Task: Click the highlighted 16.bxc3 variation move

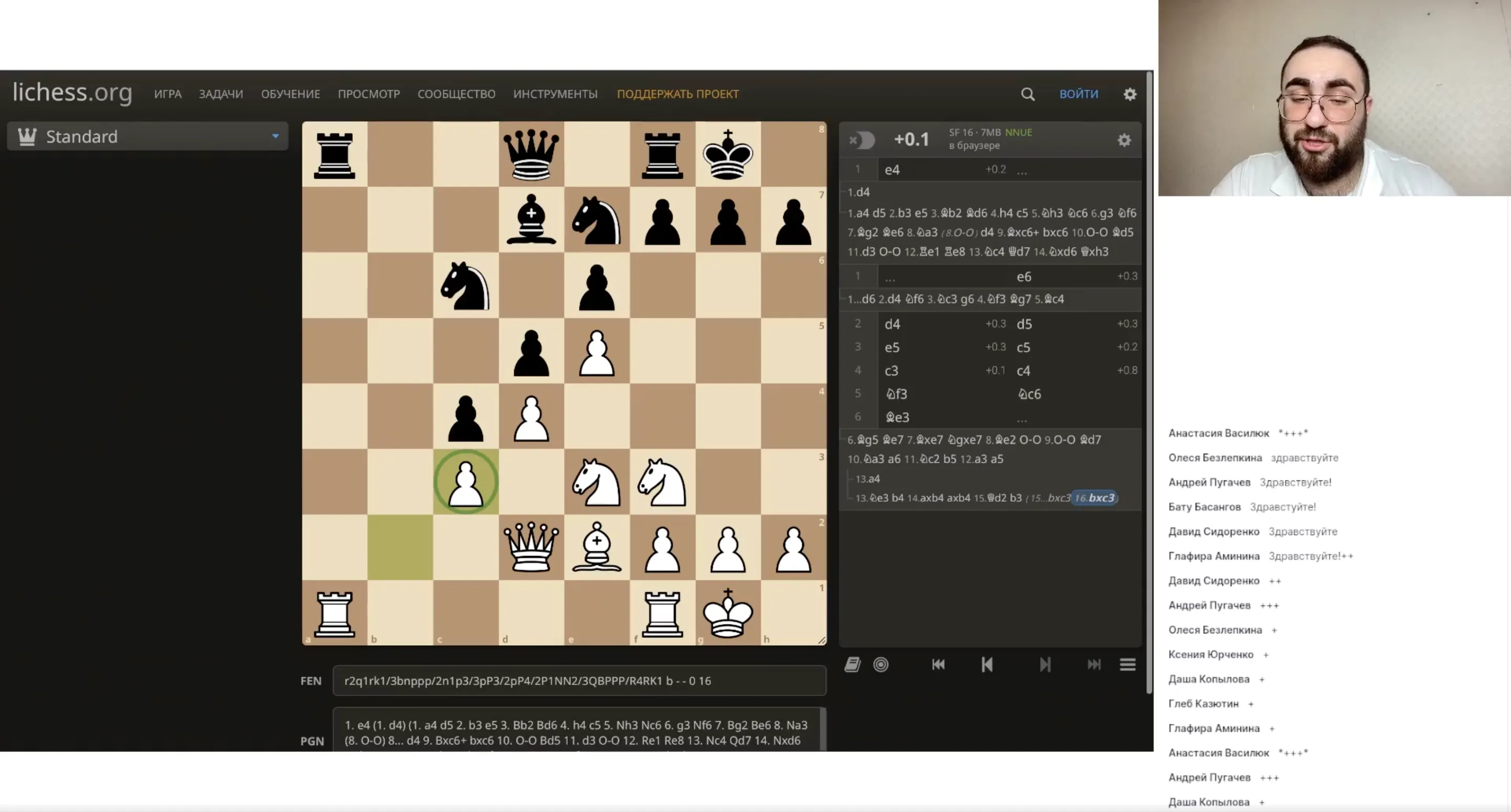Action: [1094, 498]
